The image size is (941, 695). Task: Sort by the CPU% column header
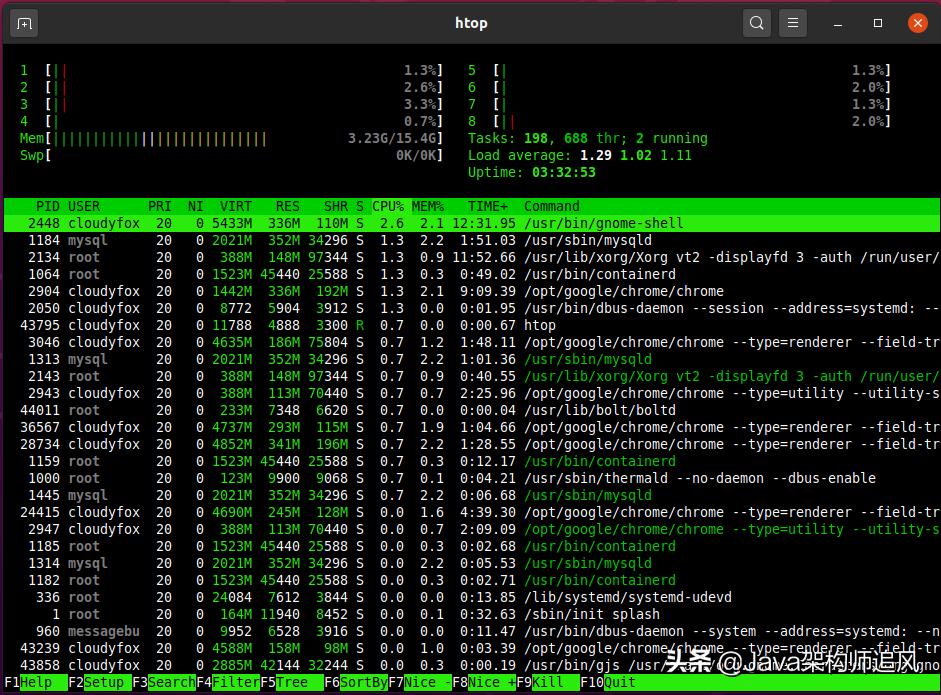point(387,206)
